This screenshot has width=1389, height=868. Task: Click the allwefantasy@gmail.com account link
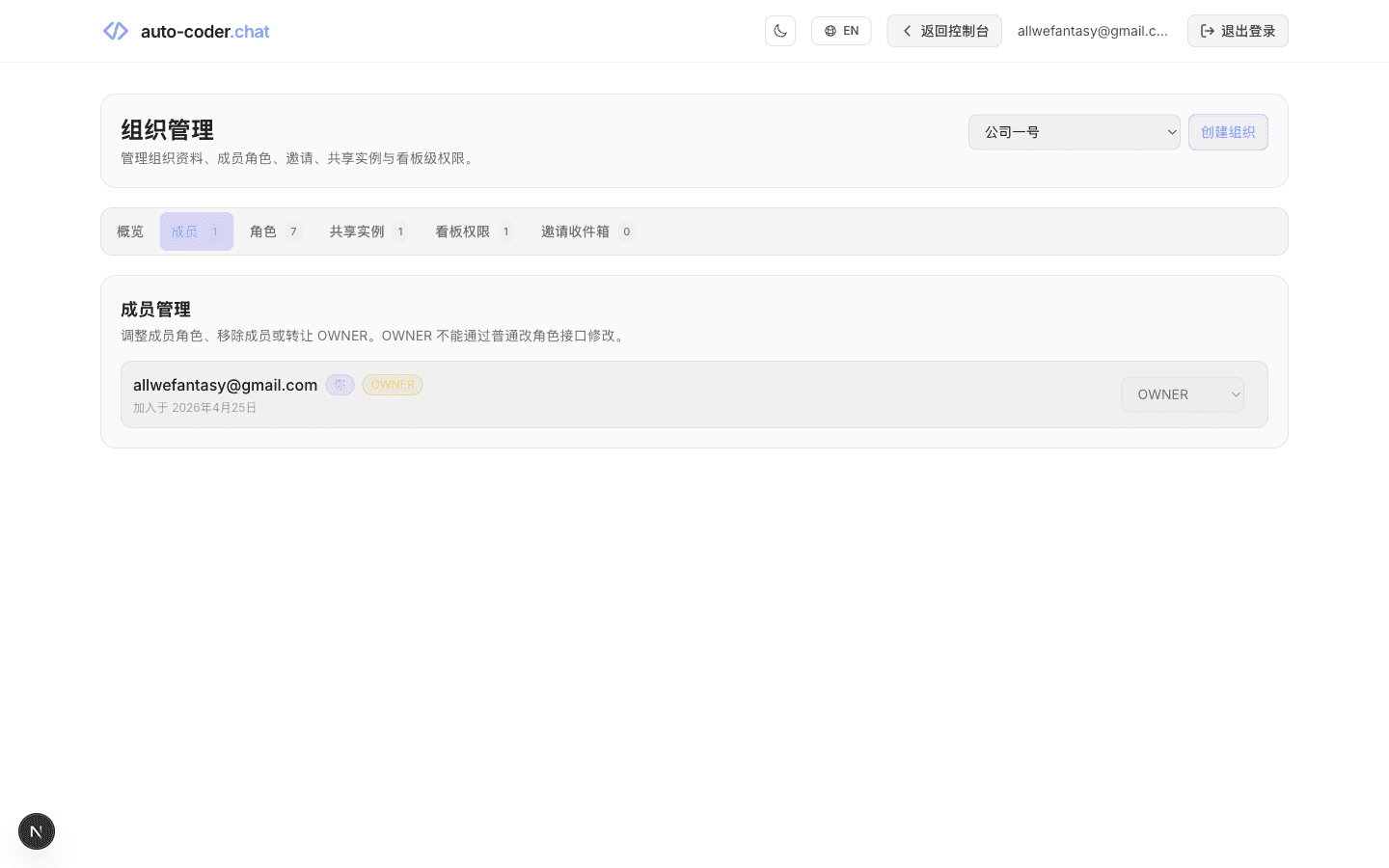pos(1093,30)
